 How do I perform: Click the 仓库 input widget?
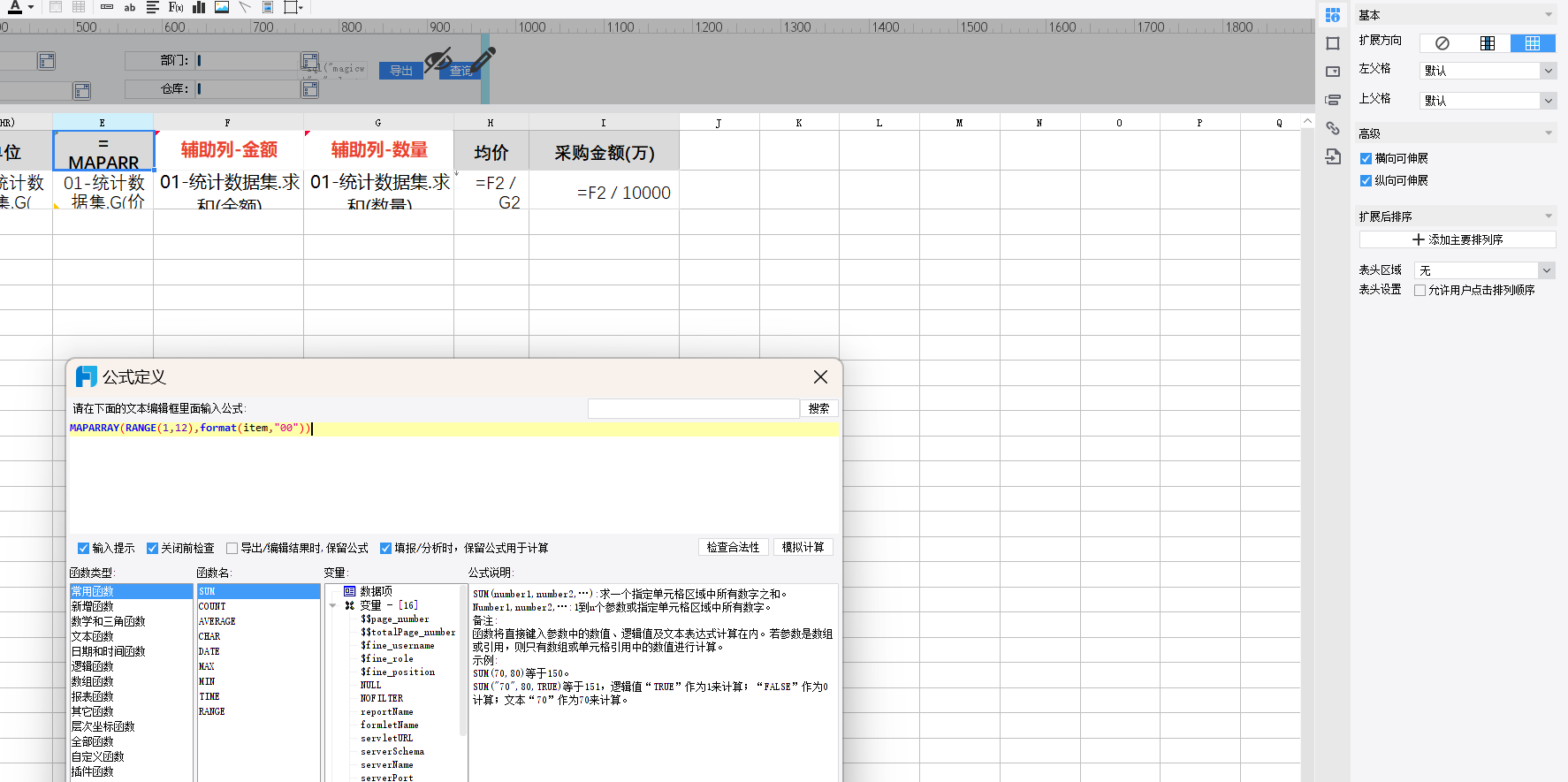click(248, 89)
